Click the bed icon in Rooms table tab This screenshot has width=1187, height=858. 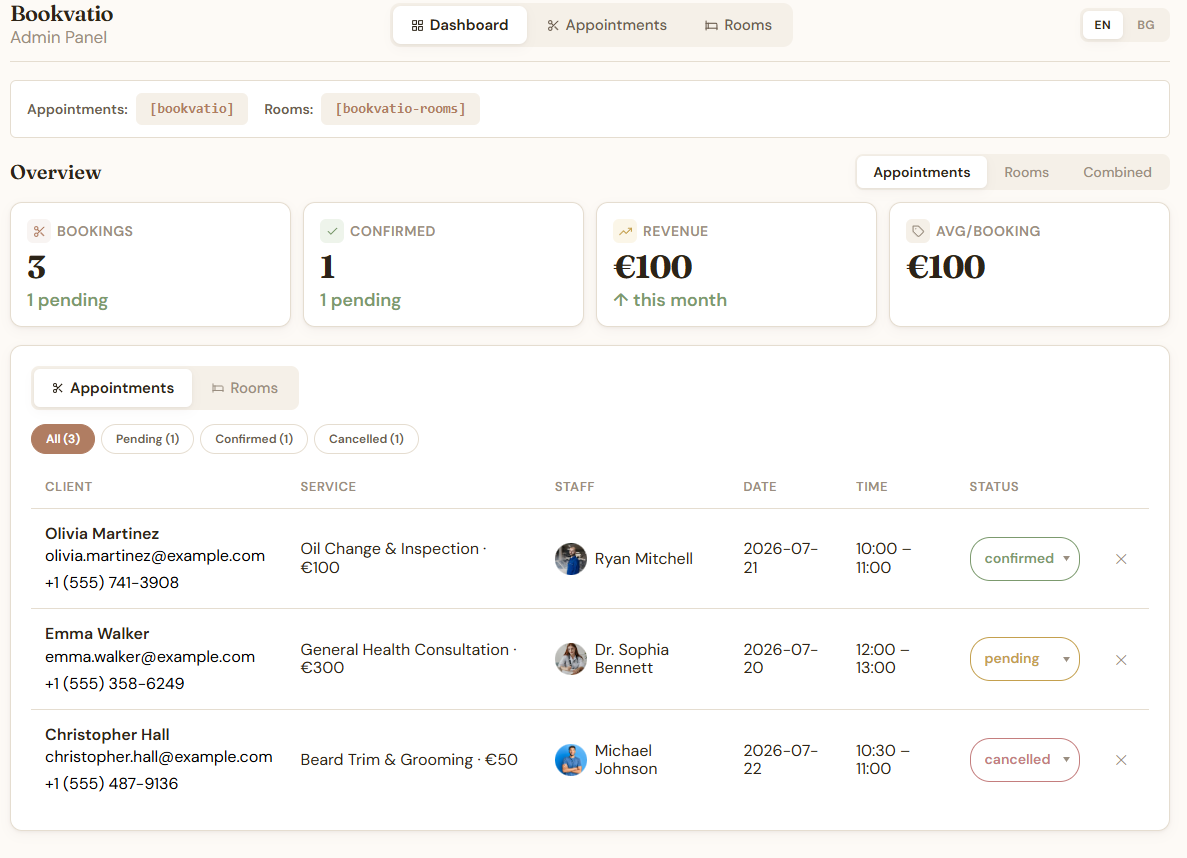218,388
